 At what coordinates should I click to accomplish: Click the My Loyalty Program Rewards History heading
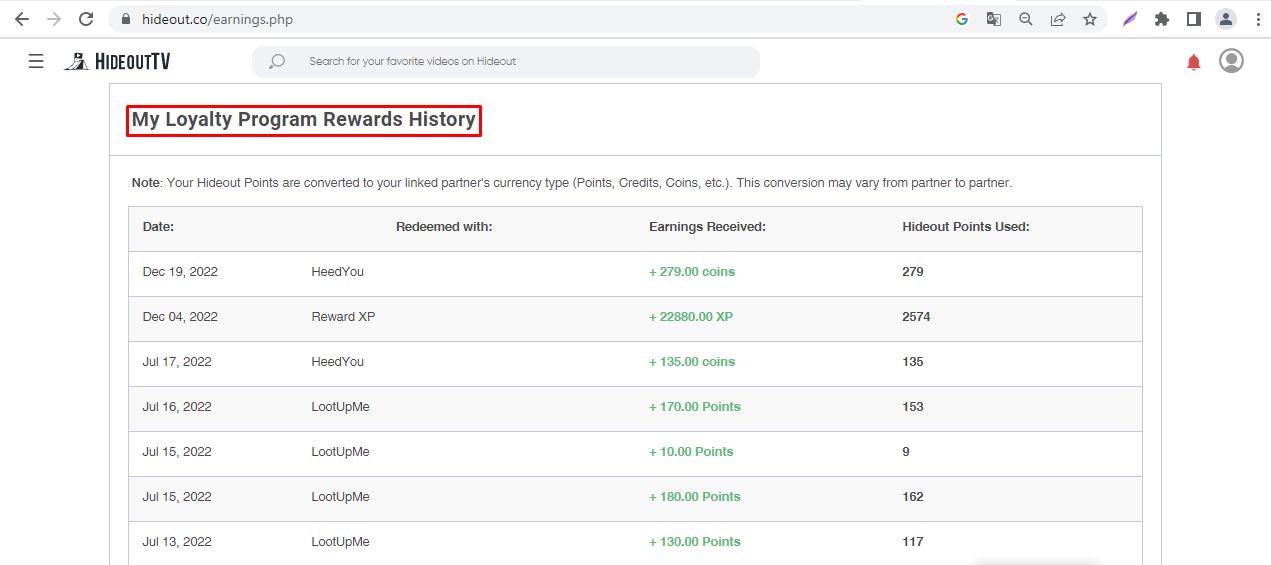304,120
